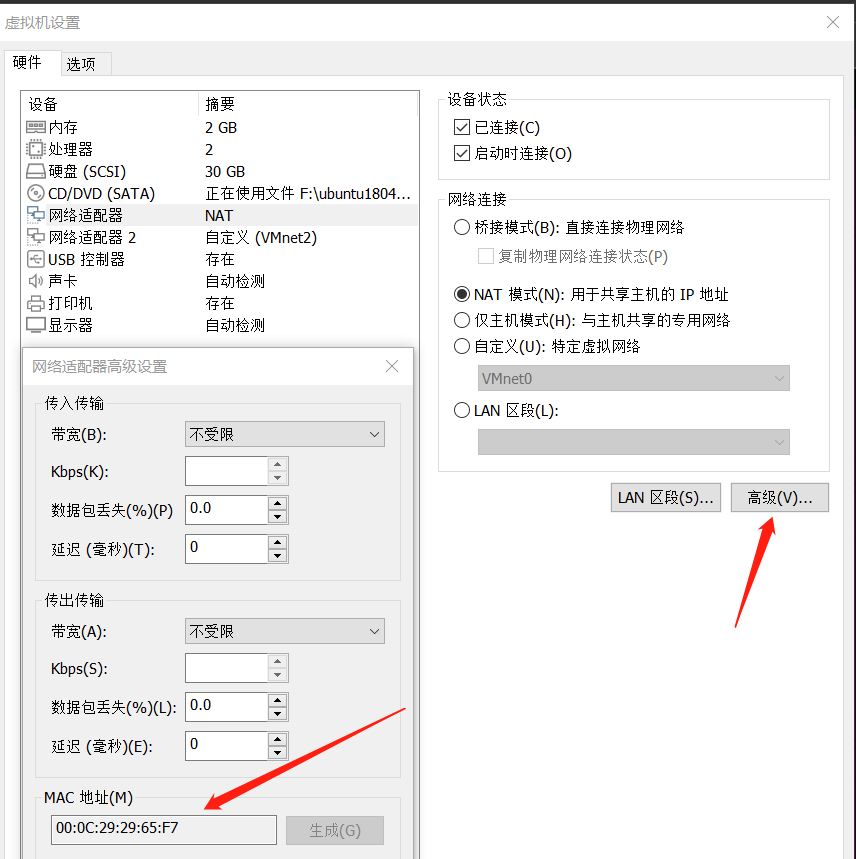Click the incoming Kbps(K) input field
Viewport: 856px width, 859px height.
pos(226,471)
